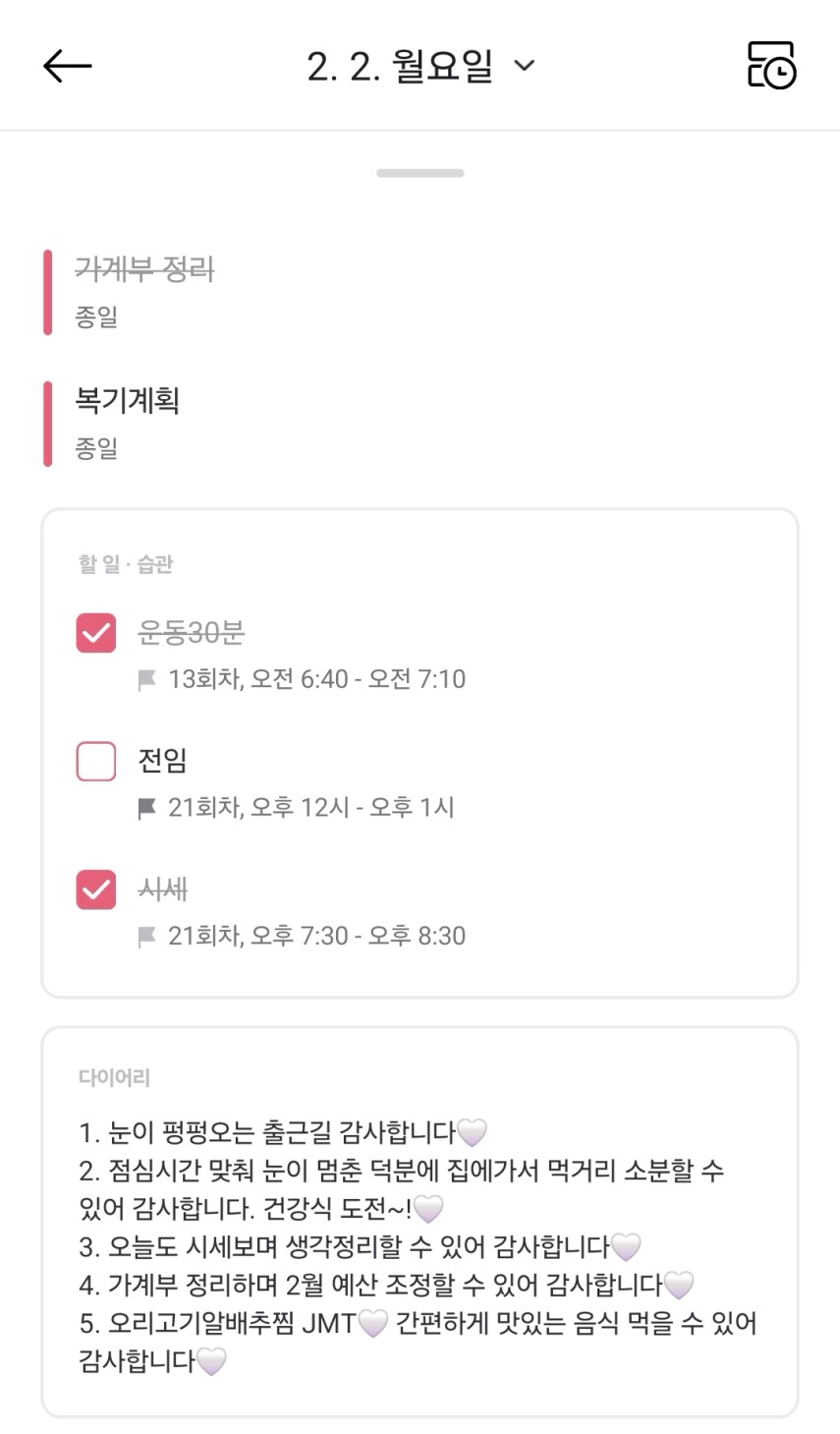Click the flag icon under 시세
The height and width of the screenshot is (1434, 840).
click(x=147, y=937)
